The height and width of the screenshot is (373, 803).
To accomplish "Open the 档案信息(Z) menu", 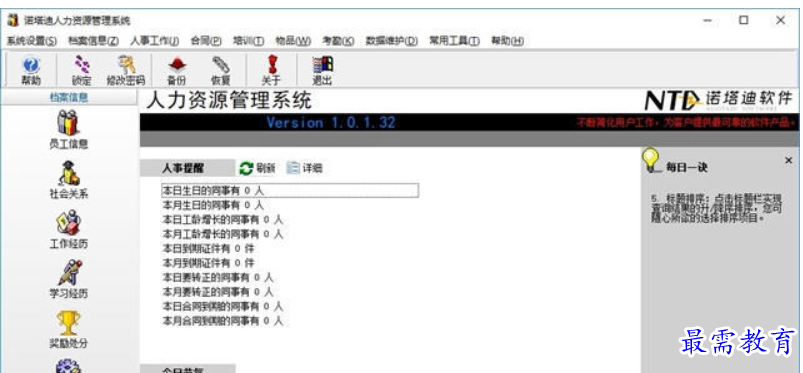I will click(93, 40).
